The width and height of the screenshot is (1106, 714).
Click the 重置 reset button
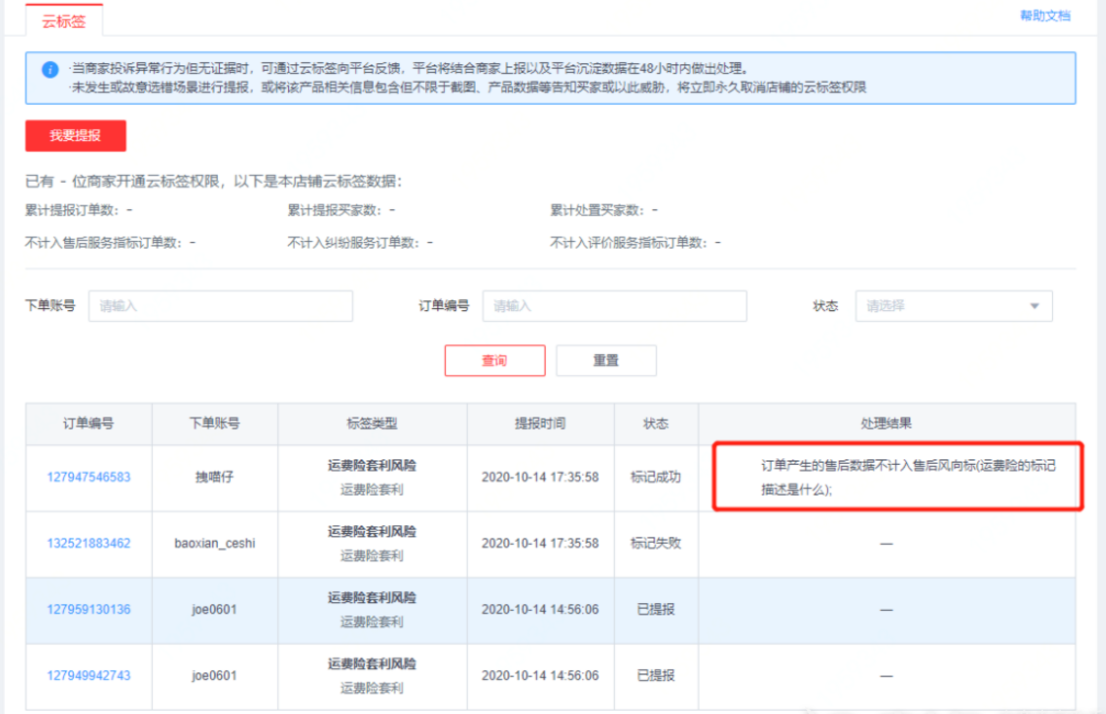[606, 360]
